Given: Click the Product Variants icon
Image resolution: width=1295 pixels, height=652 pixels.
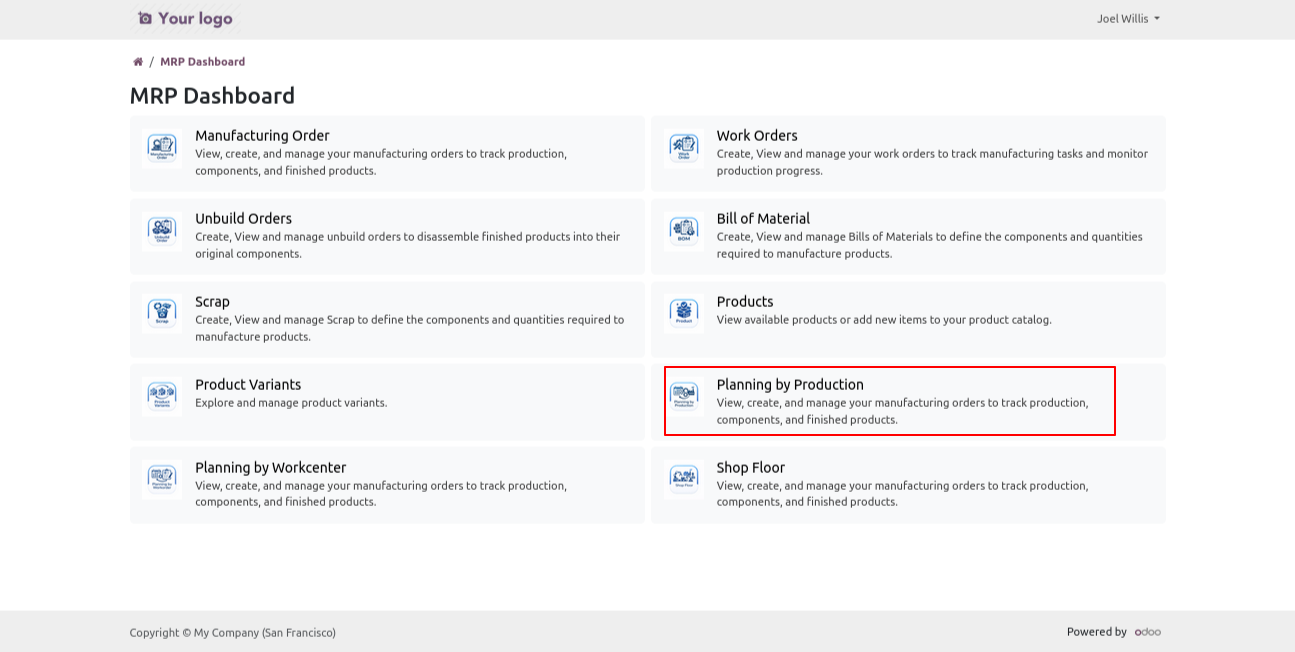Looking at the screenshot, I should click(162, 396).
